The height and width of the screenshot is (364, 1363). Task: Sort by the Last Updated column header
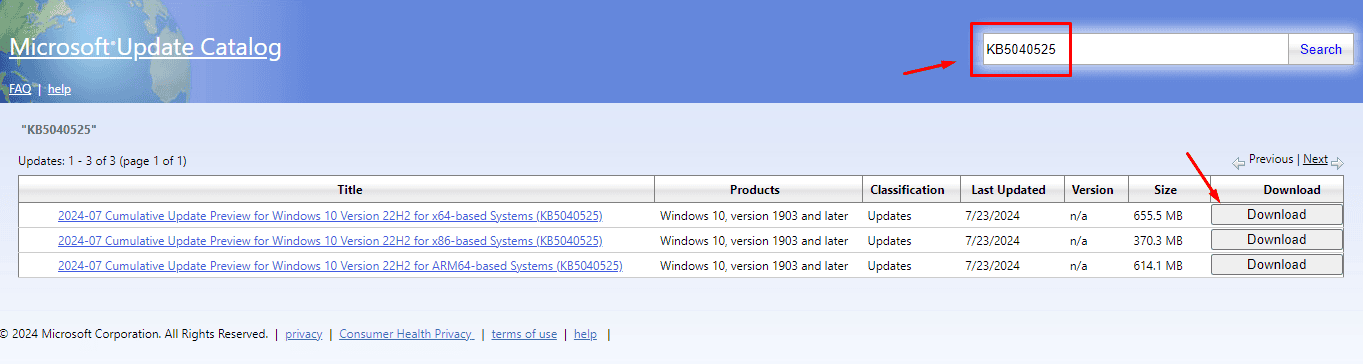(x=1008, y=189)
